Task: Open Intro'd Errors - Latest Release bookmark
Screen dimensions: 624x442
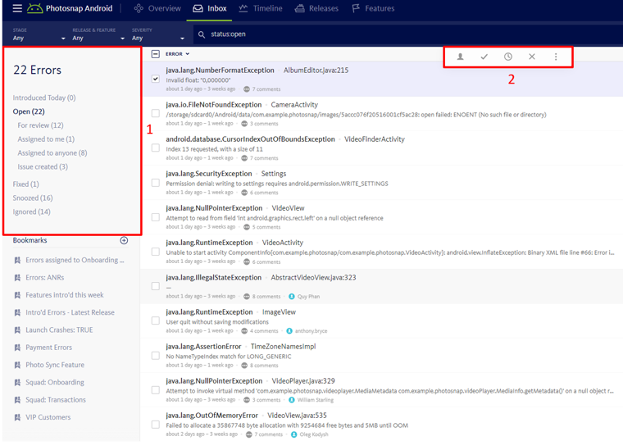Action: [x=70, y=313]
